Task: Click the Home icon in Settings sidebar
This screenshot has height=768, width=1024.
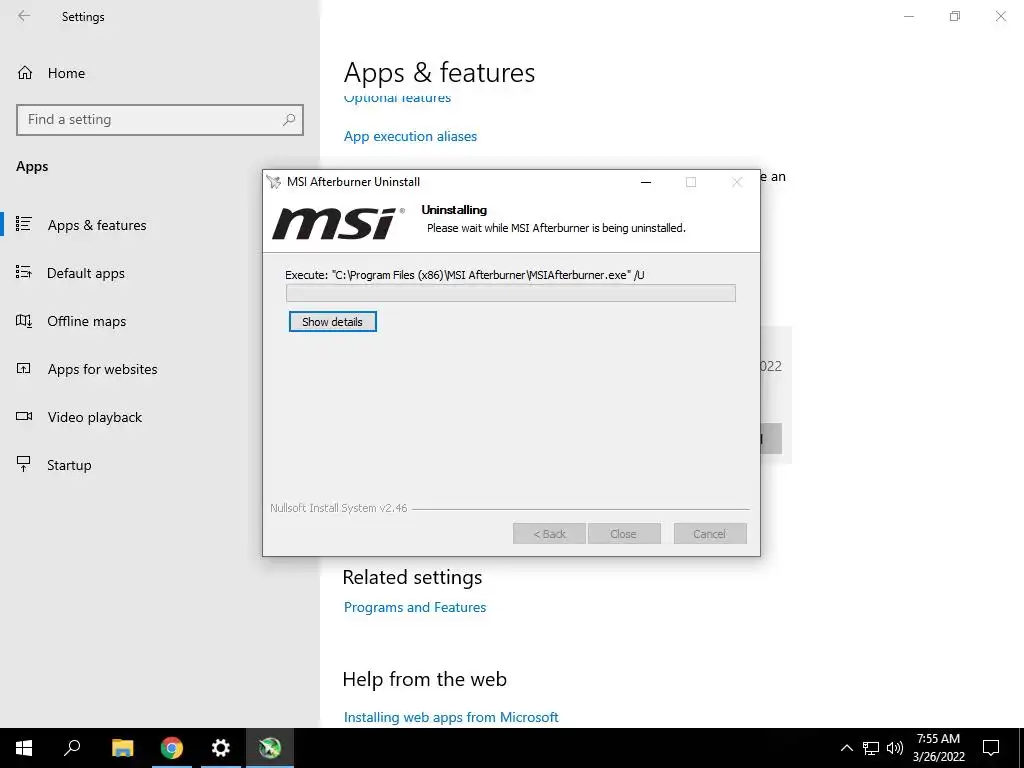Action: coord(25,72)
